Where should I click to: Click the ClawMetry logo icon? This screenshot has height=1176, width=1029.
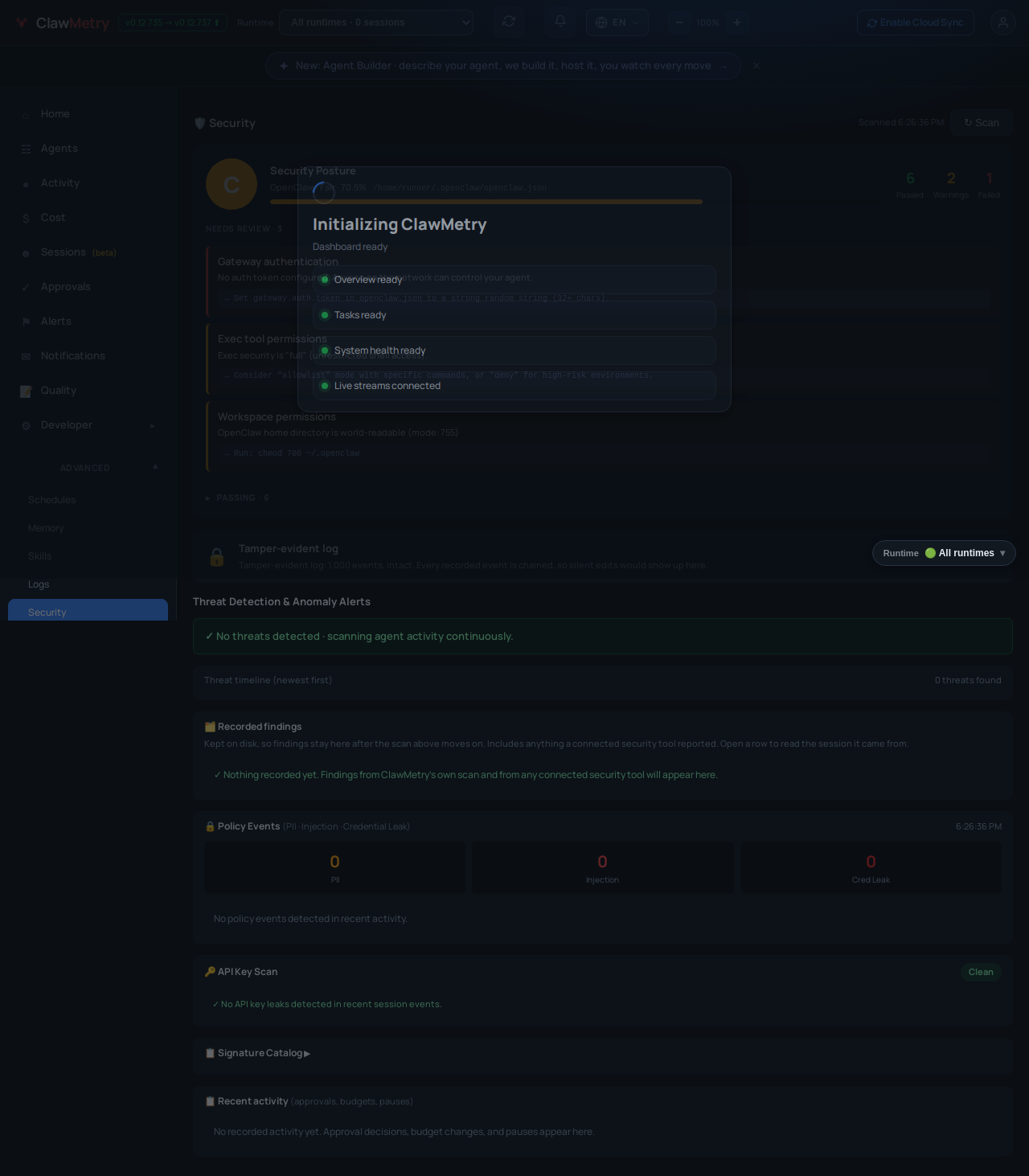[22, 23]
